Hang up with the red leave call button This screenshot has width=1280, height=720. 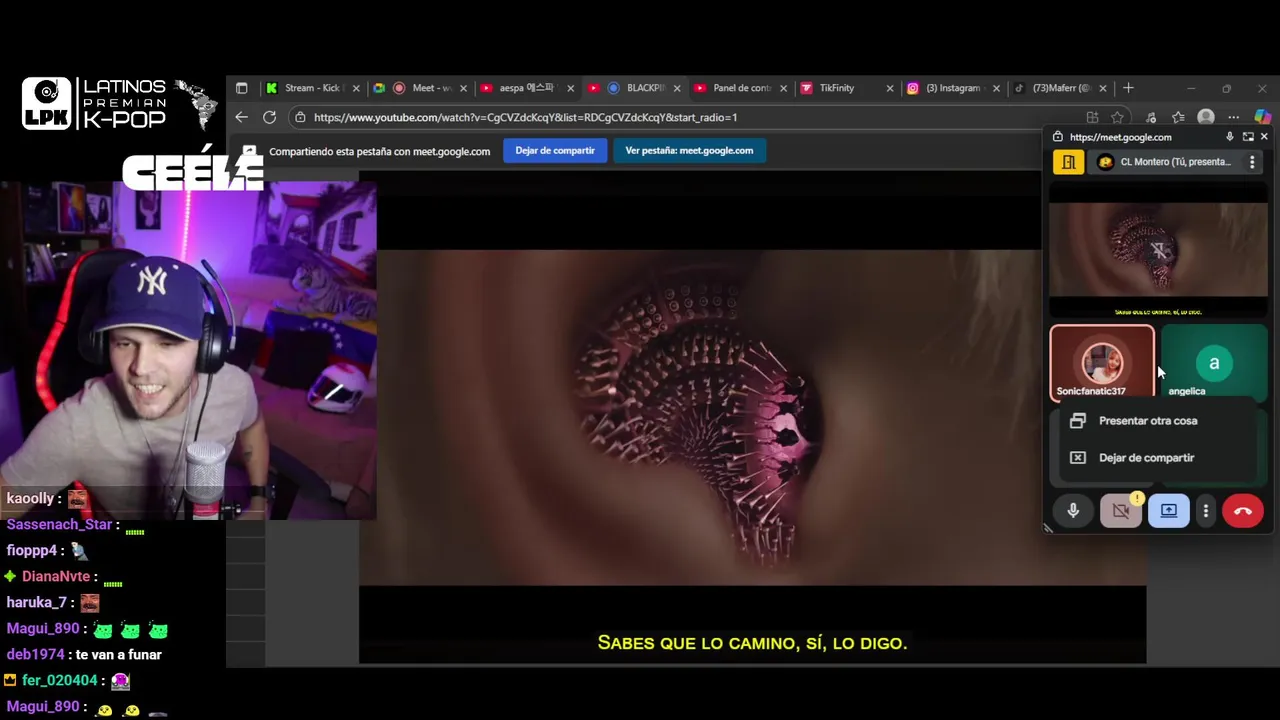coord(1243,511)
